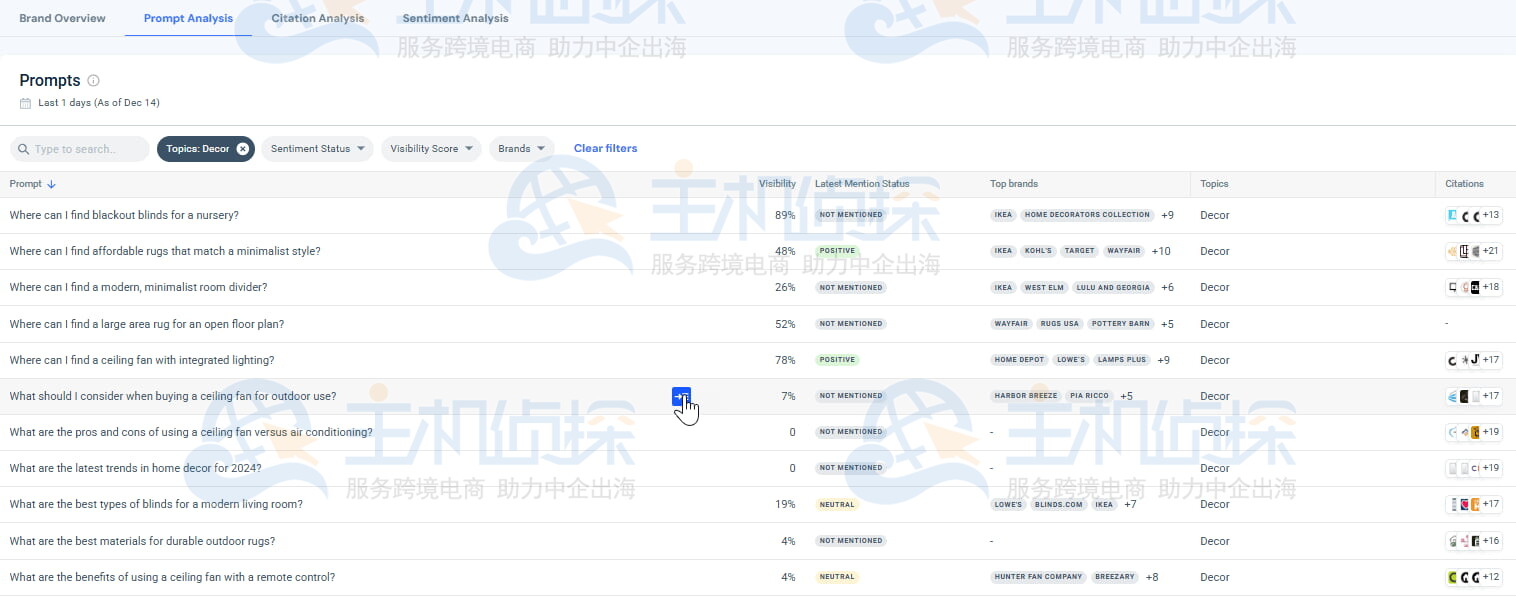Open the Prompts info tooltip icon

[x=95, y=80]
